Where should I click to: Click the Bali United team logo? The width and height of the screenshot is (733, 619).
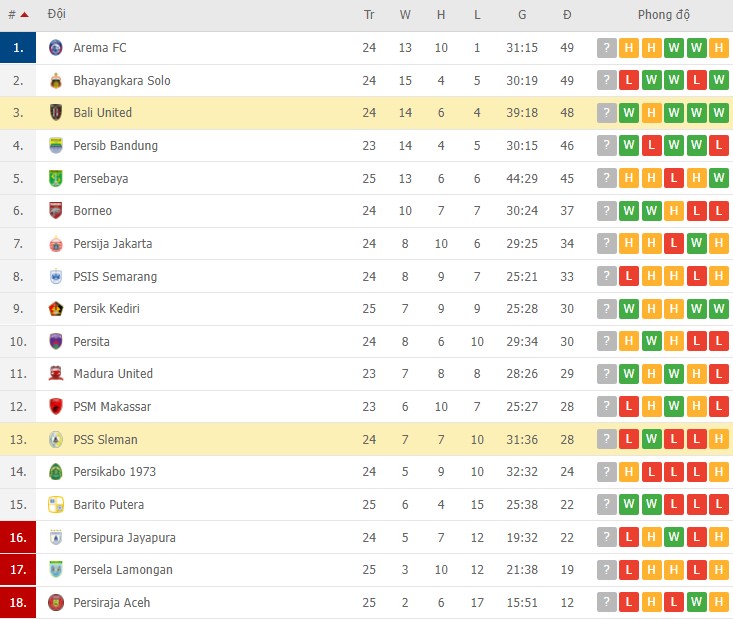tap(55, 113)
